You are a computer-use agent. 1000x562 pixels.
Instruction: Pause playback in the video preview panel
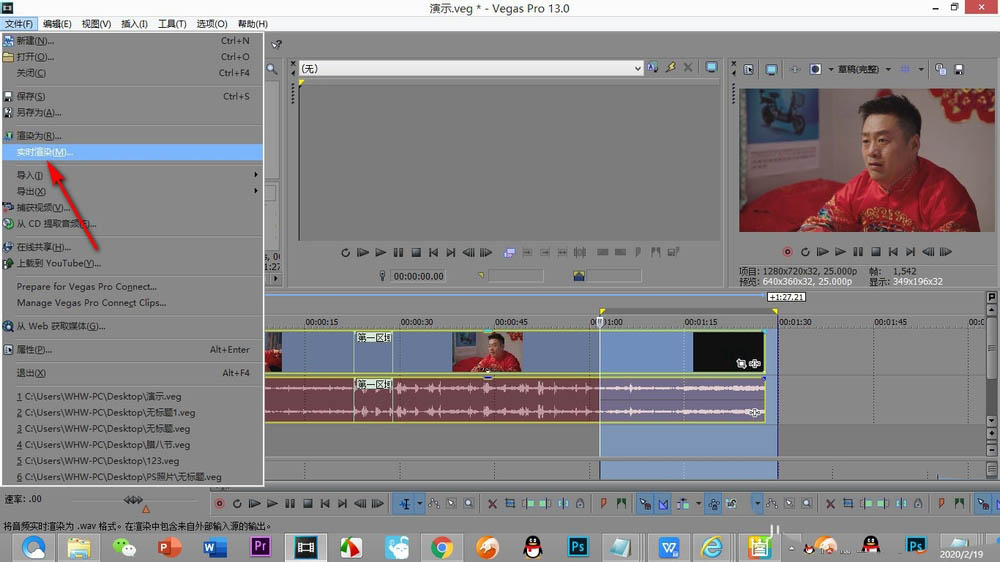pyautogui.click(x=858, y=252)
